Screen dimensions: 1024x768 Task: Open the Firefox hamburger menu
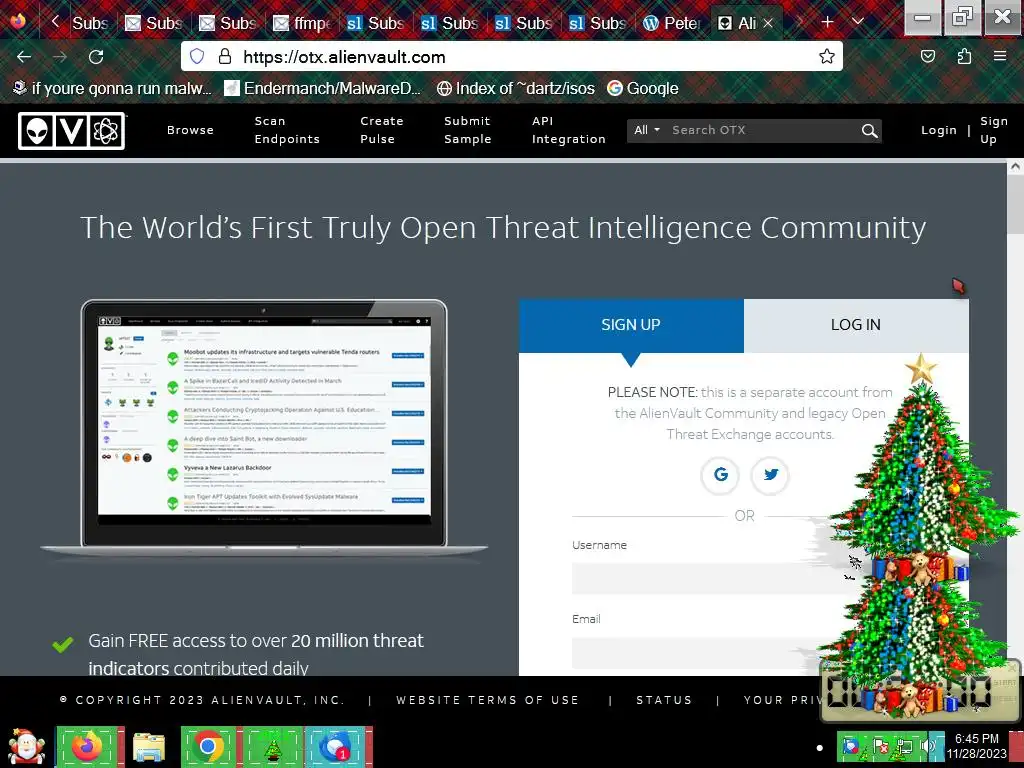[1000, 57]
